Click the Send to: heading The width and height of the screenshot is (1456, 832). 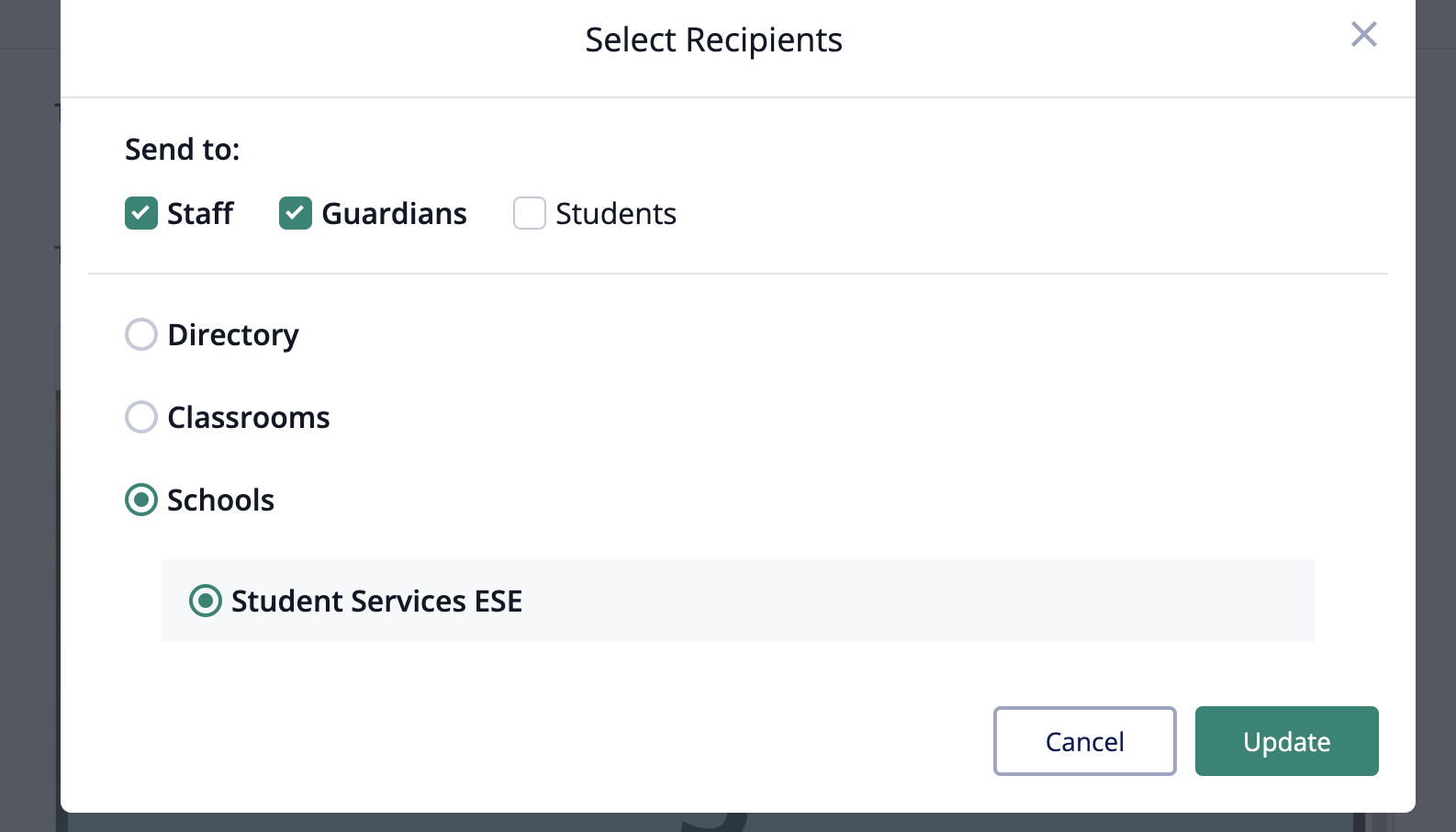click(182, 149)
